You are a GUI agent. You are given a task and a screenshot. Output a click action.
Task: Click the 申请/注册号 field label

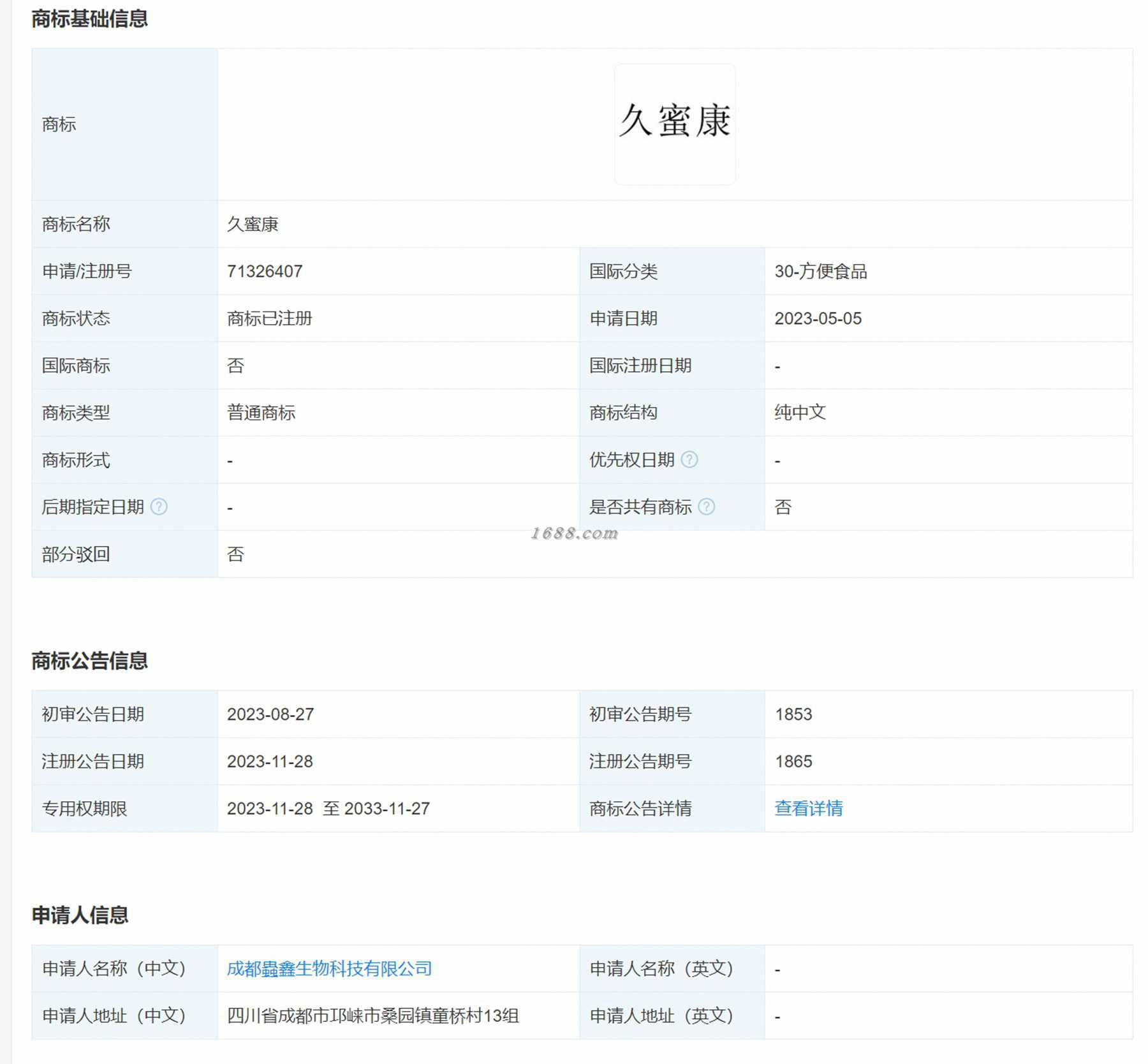click(87, 272)
